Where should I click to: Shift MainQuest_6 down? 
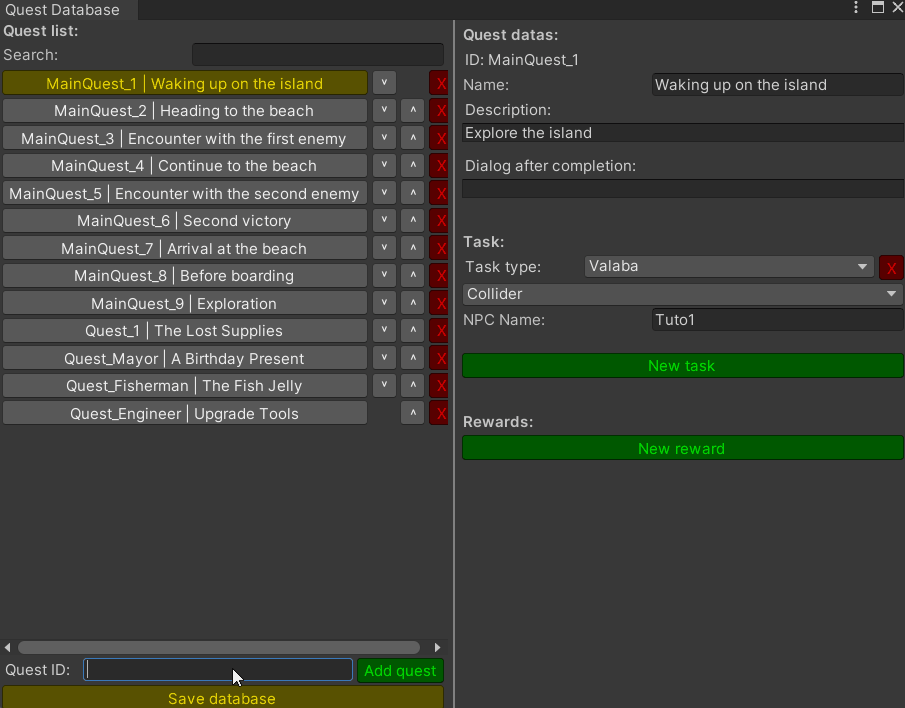coord(384,220)
